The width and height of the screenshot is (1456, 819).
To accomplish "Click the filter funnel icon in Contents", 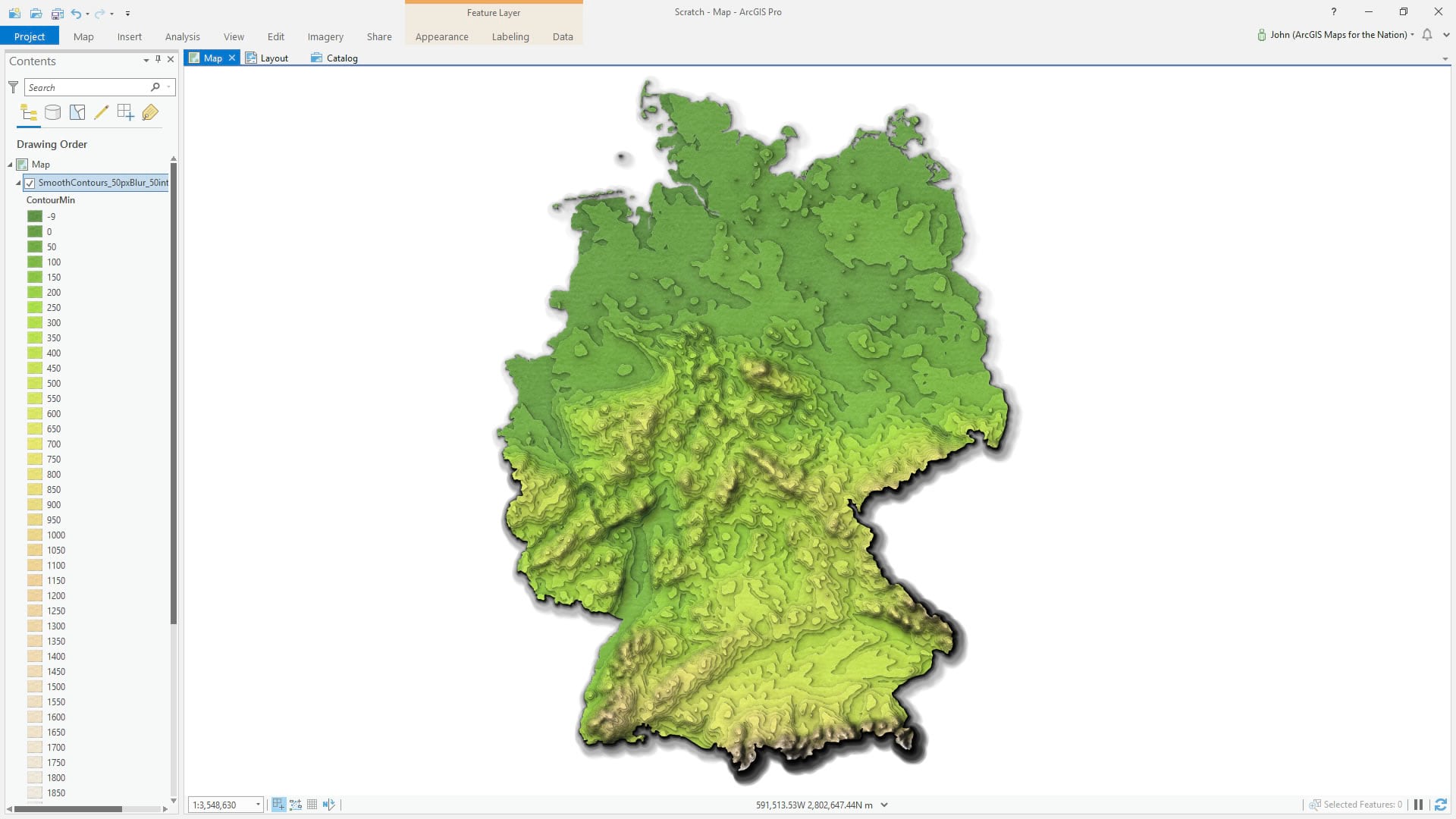I will (x=13, y=87).
